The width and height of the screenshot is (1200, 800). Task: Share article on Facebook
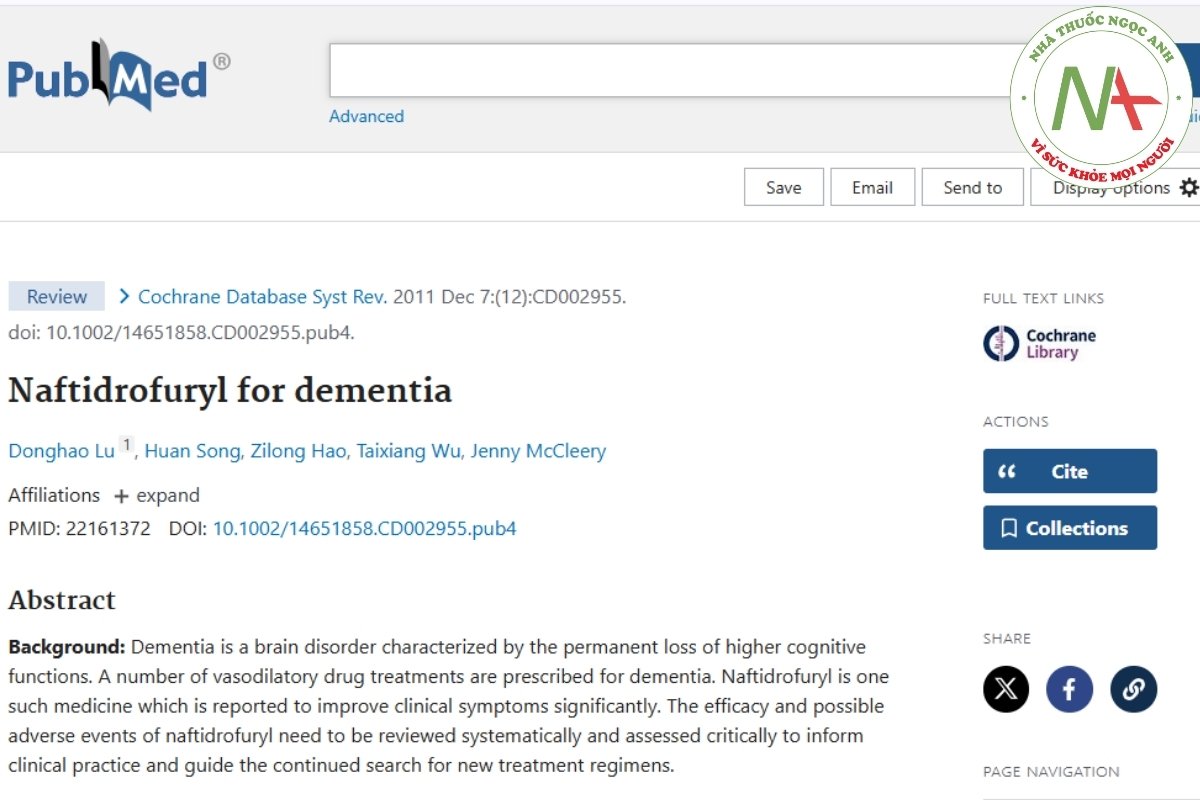tap(1070, 689)
